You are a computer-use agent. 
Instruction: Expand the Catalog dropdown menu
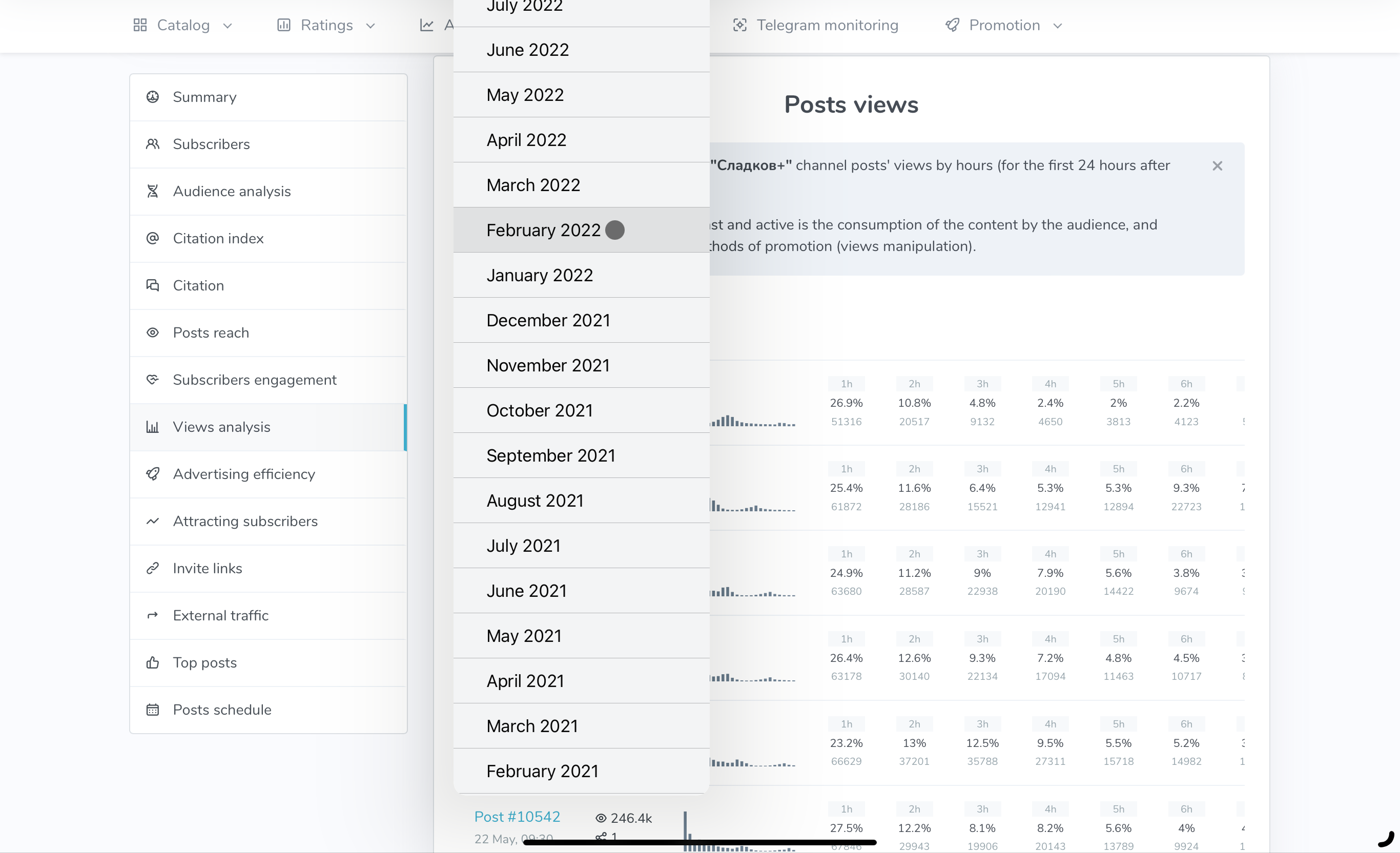click(183, 26)
